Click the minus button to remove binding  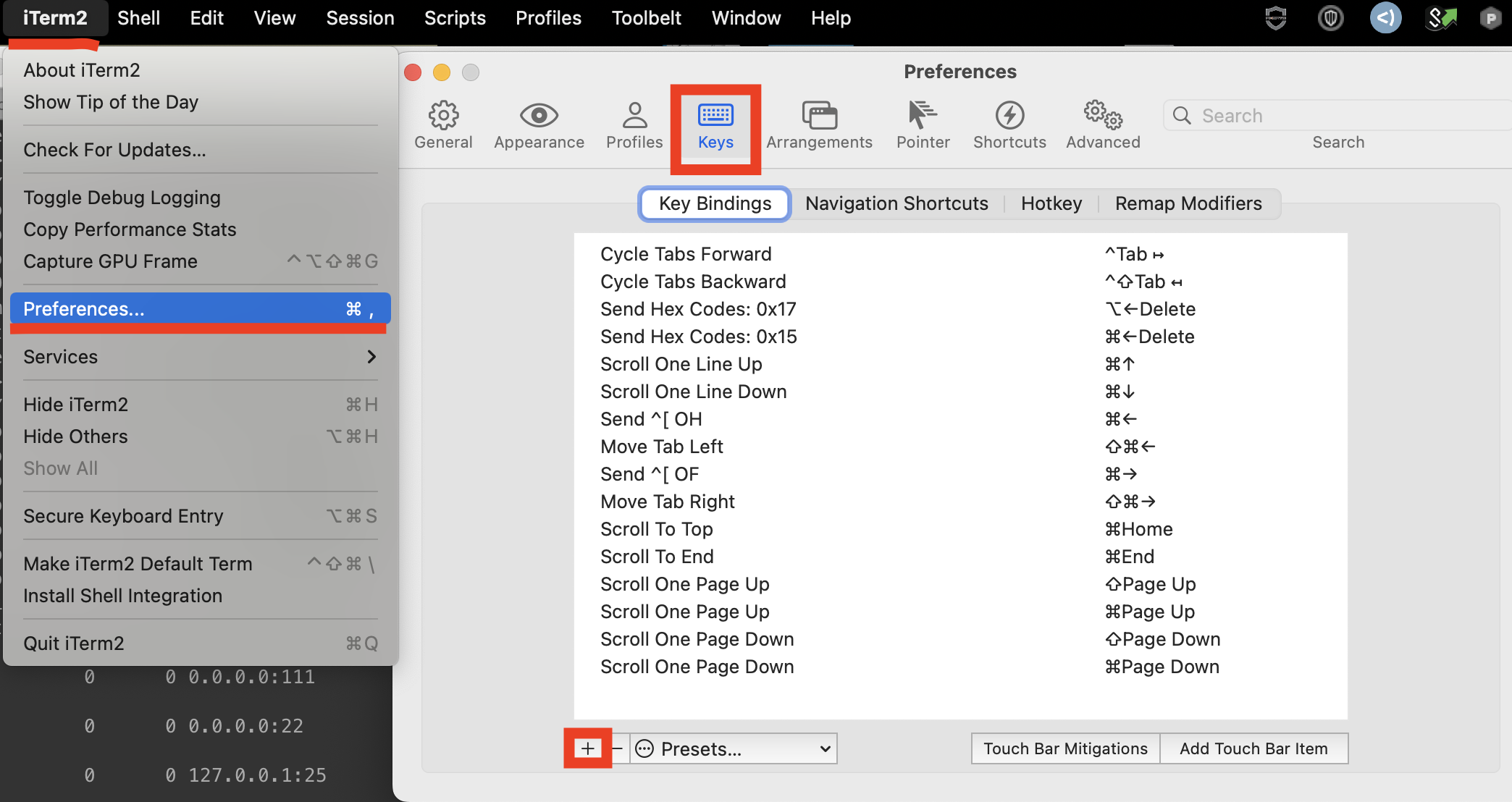point(618,748)
